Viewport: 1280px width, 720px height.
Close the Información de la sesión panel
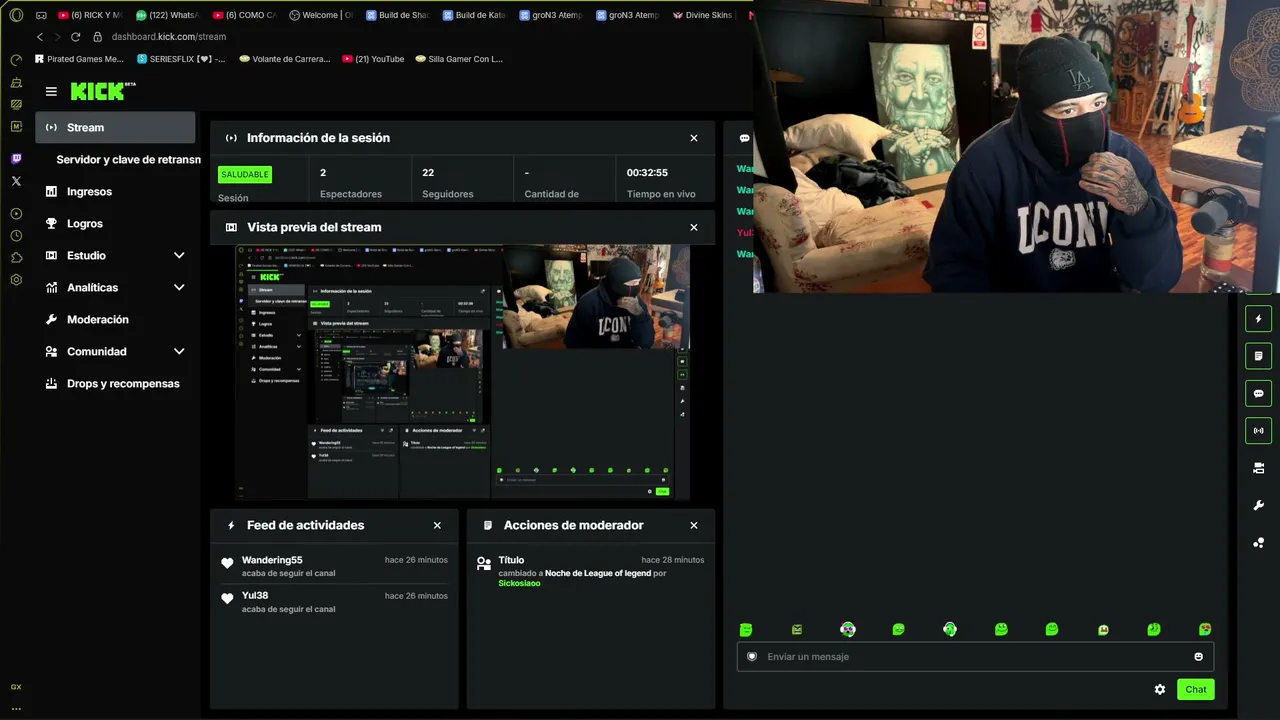click(x=694, y=138)
